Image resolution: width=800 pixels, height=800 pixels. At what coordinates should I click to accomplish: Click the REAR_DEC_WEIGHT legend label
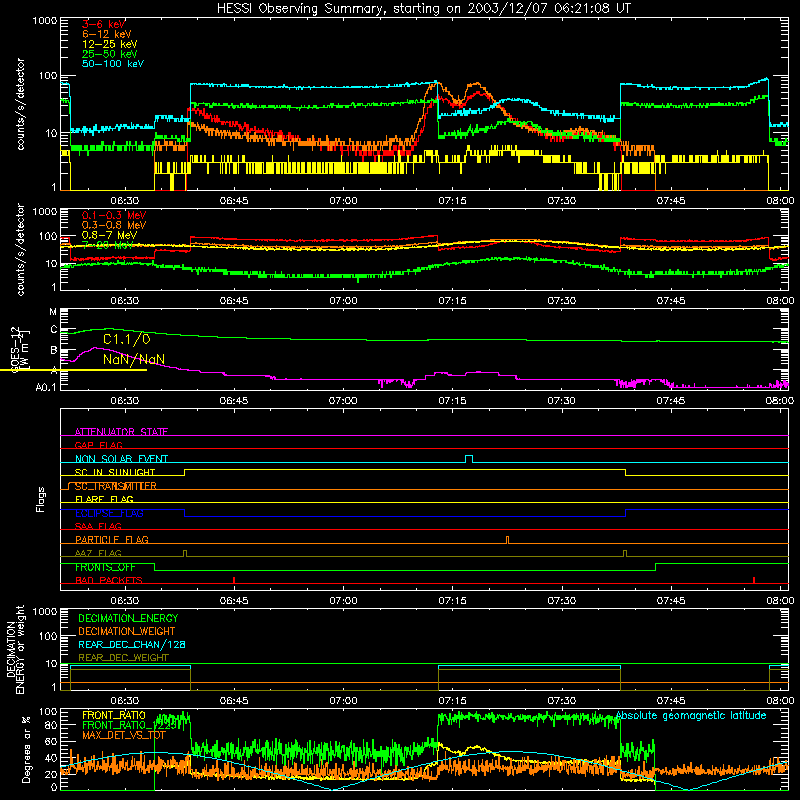(123, 658)
